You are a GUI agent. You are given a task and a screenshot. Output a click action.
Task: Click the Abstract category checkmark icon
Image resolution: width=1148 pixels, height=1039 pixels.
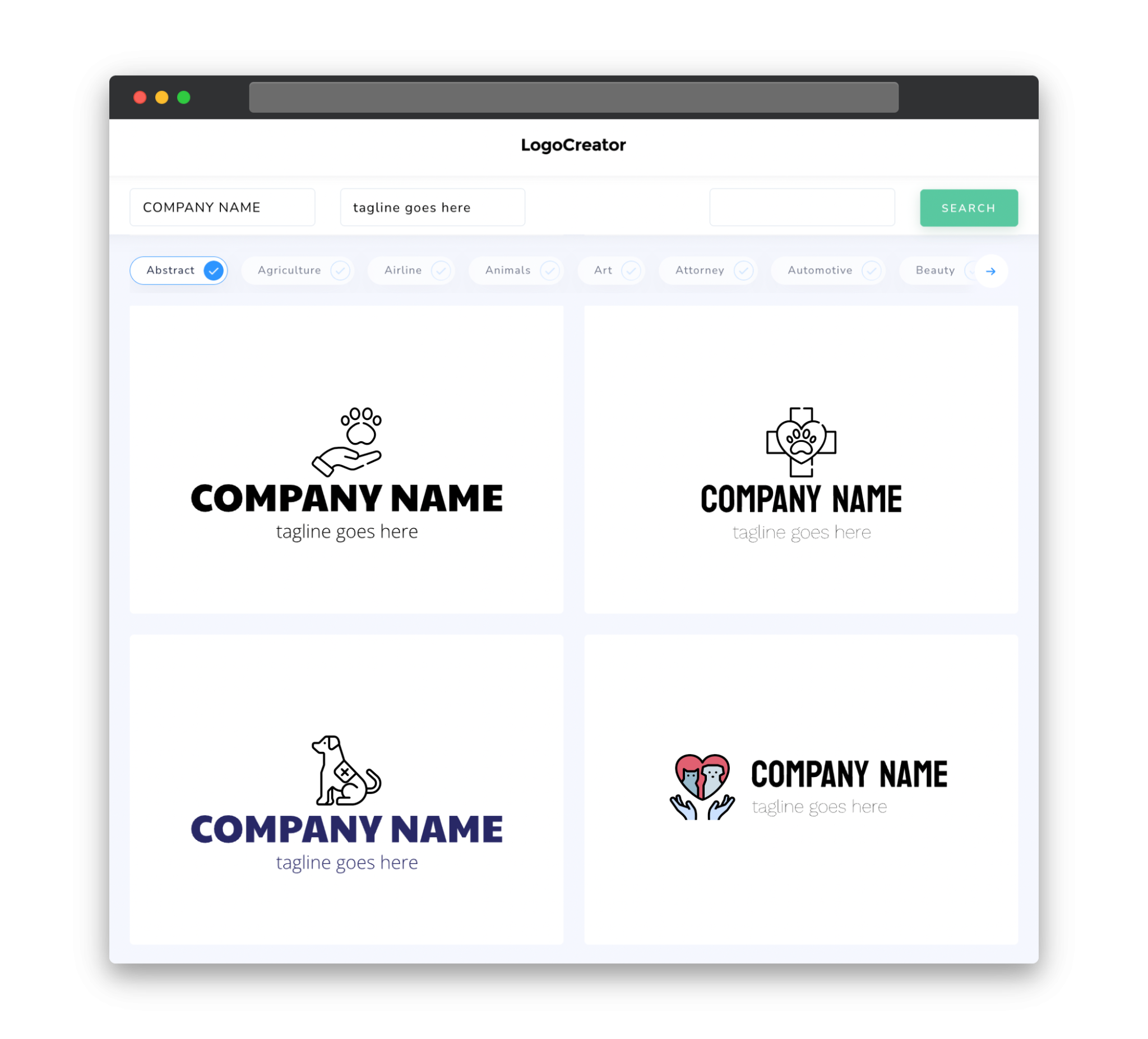[x=213, y=270]
